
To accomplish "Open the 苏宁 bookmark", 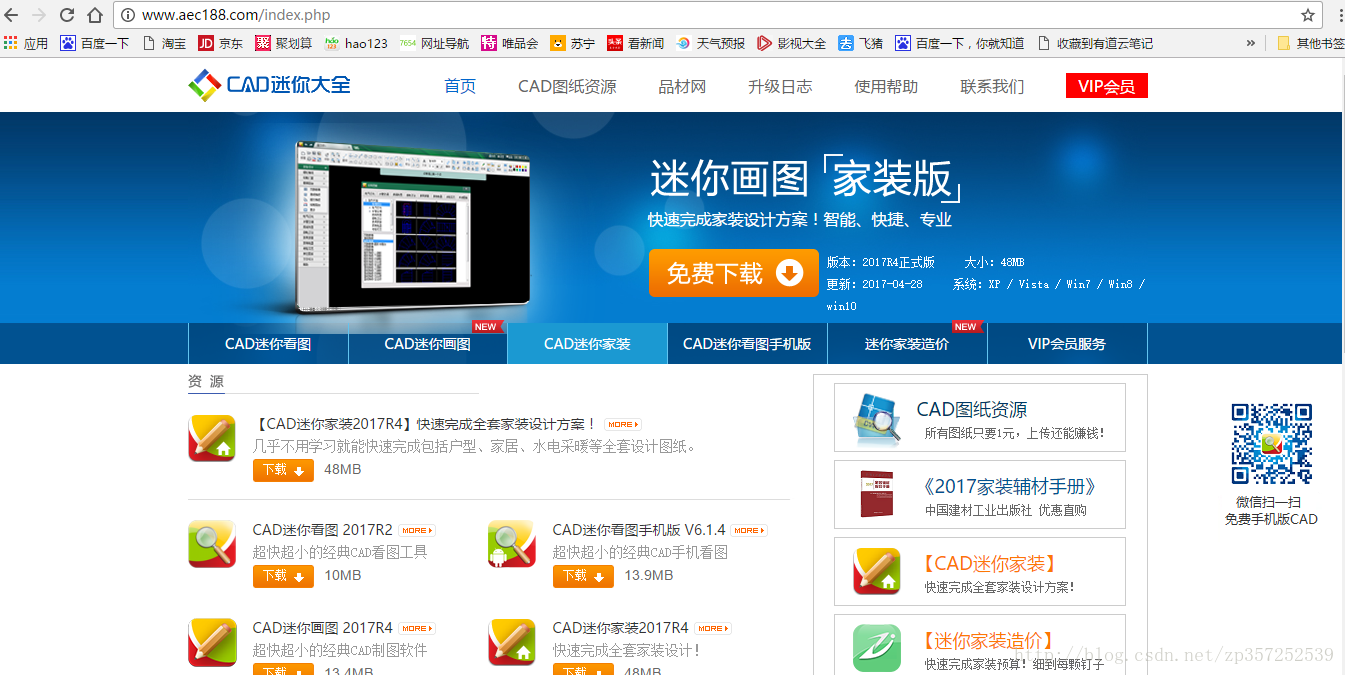I will click(573, 43).
